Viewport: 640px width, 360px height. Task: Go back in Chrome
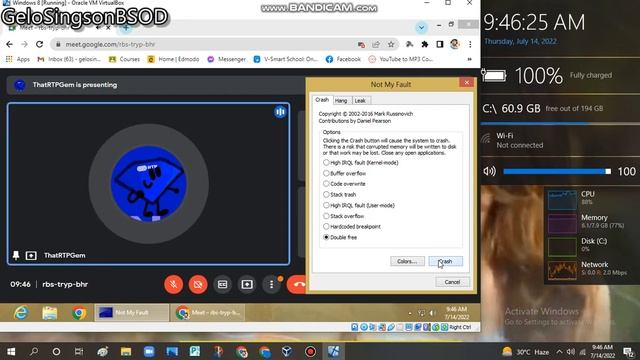point(9,44)
